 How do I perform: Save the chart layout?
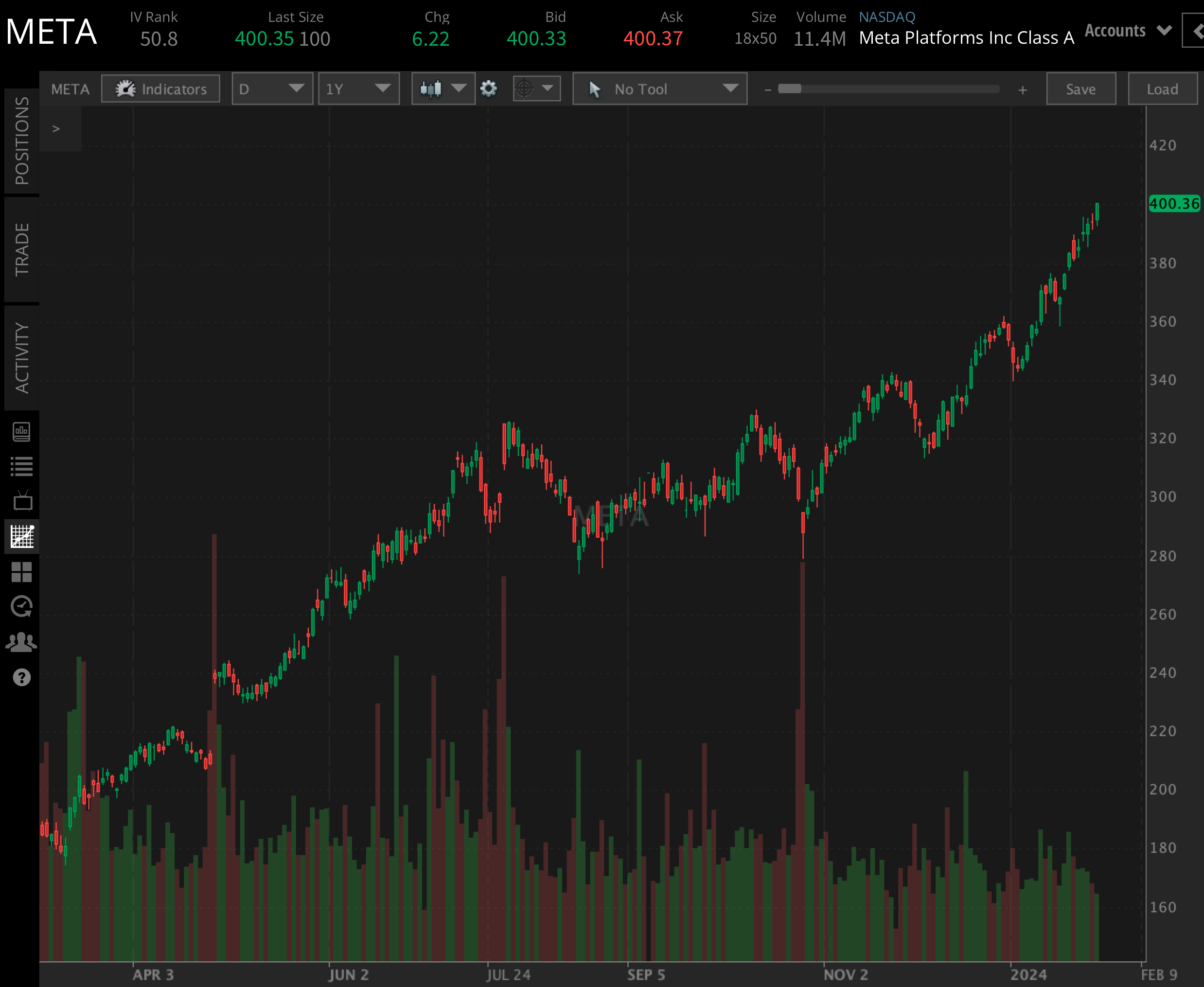(1080, 88)
